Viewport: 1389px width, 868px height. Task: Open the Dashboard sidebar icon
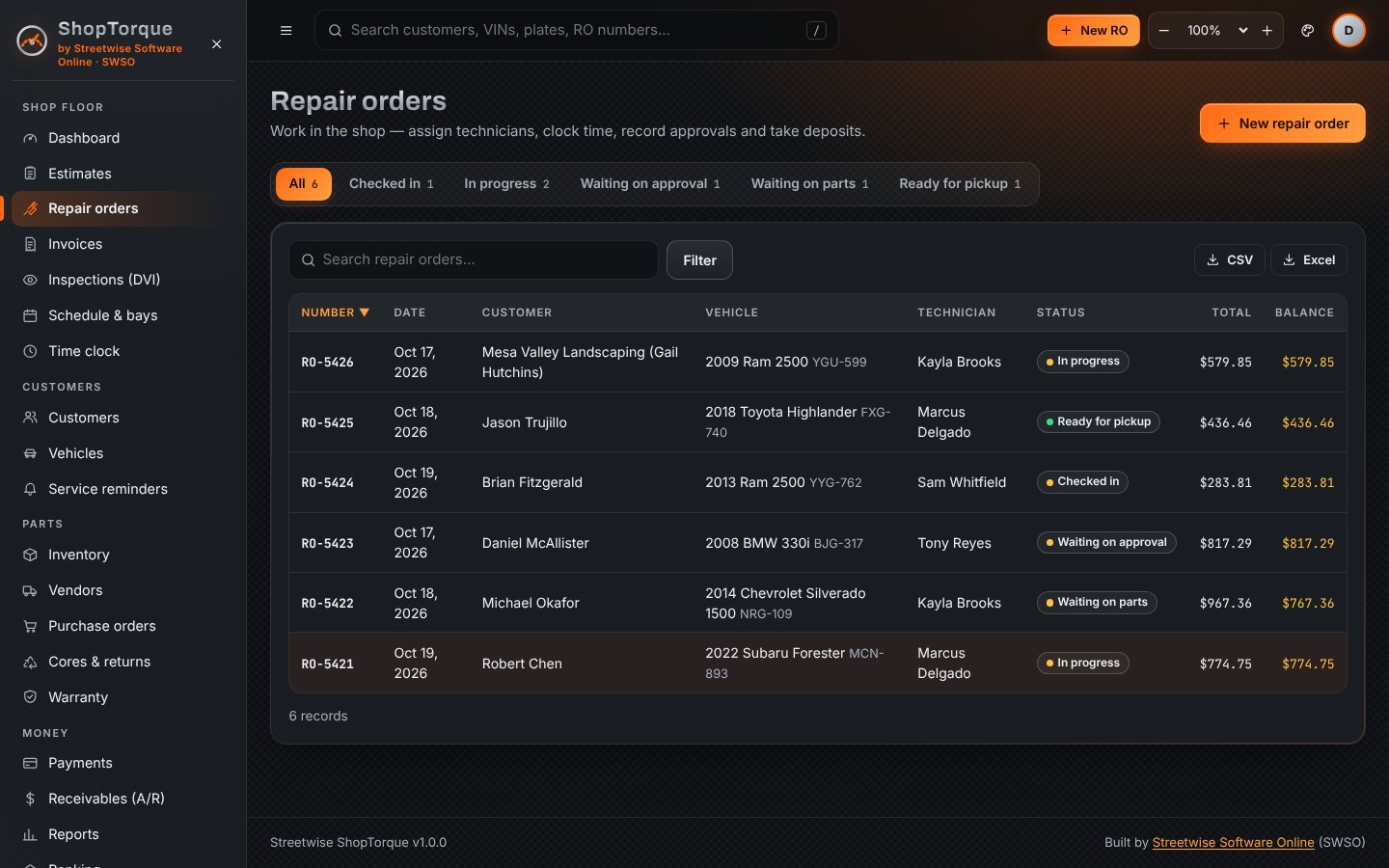pyautogui.click(x=30, y=138)
